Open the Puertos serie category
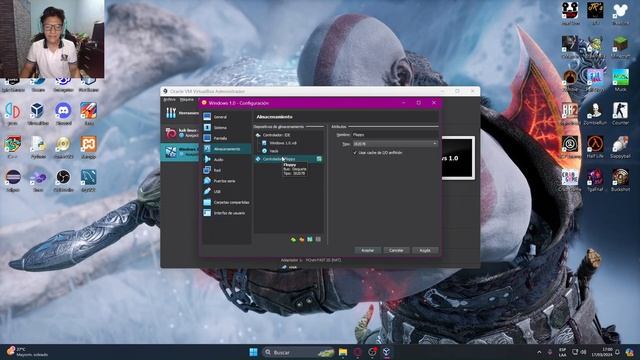Viewport: 640px width, 360px height. coord(227,181)
